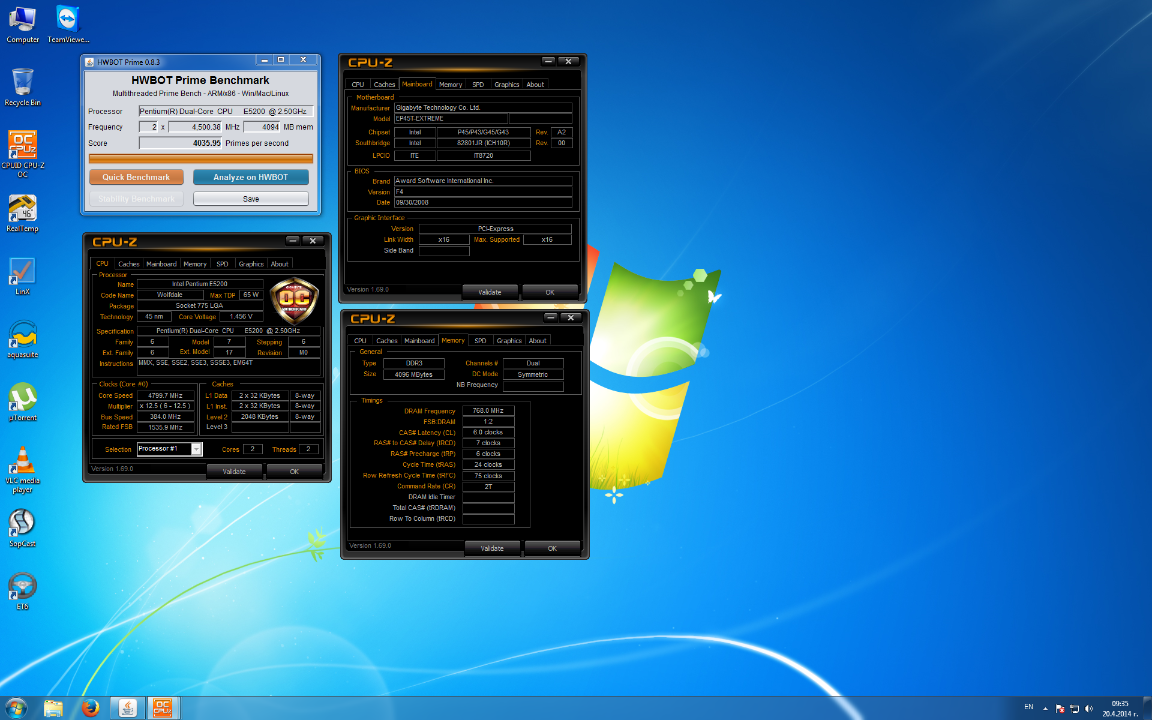
Task: Select CPU tab in Memory CPU-Z window
Action: (x=360, y=341)
